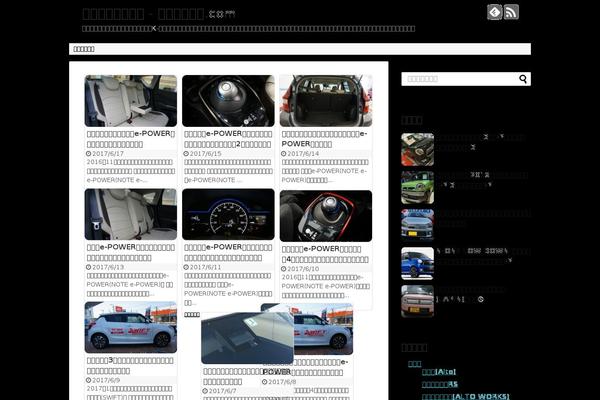Open seat belt thumbnail dated 2017/6/13
600x400 pixels.
(x=131, y=214)
